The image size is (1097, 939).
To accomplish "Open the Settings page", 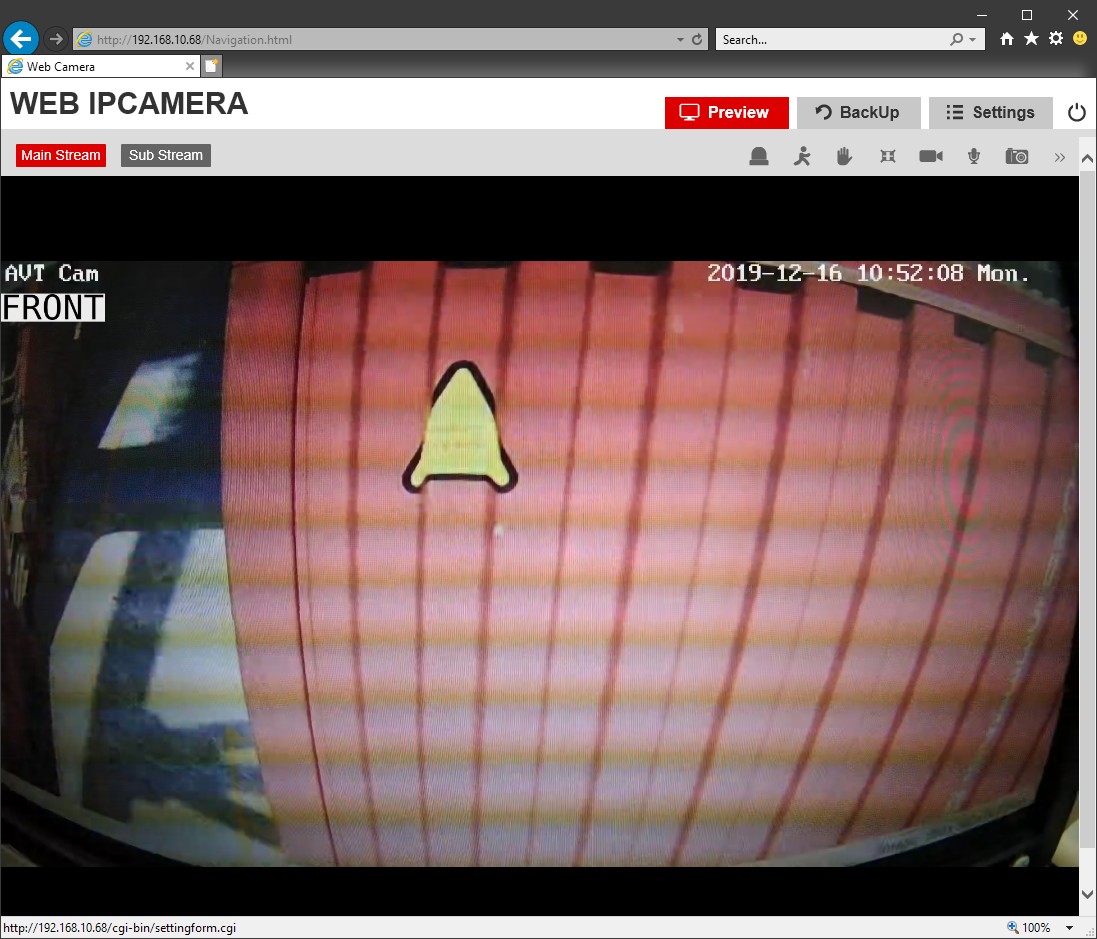I will pos(991,113).
